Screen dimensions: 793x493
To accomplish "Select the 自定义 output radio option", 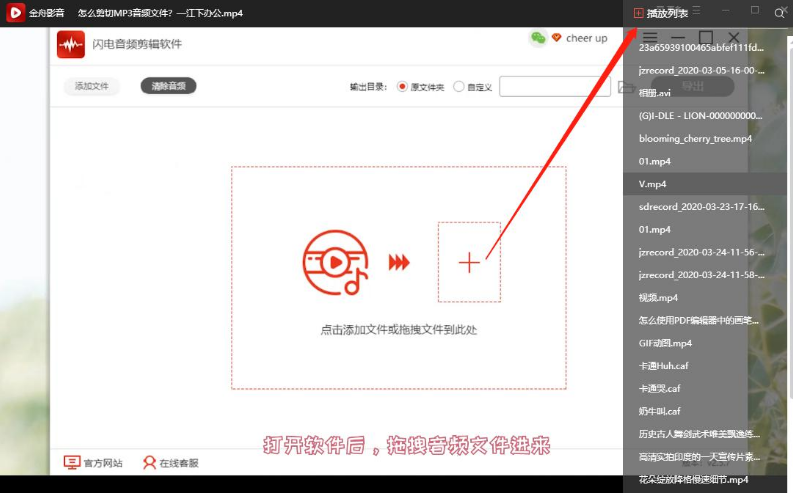I will click(458, 86).
